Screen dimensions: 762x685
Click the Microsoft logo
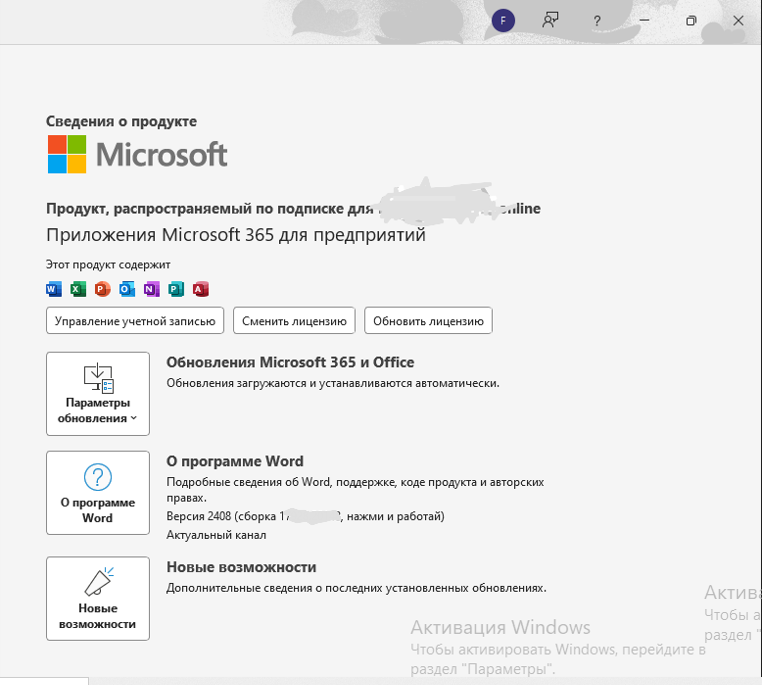coord(138,155)
